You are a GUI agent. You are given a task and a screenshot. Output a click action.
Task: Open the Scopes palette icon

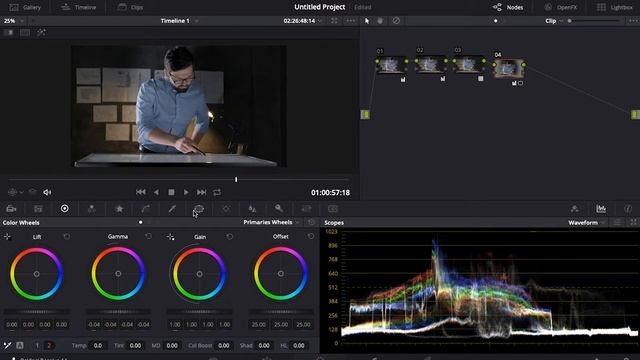tap(601, 209)
